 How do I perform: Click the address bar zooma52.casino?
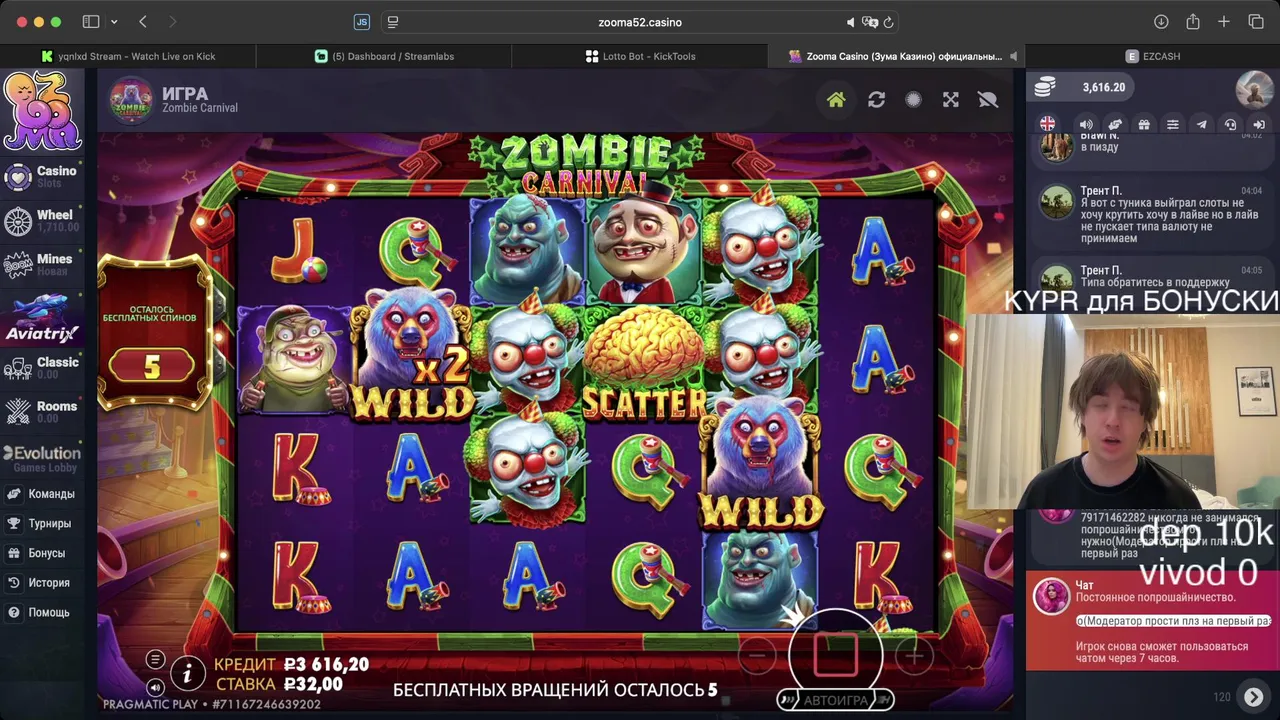click(640, 22)
